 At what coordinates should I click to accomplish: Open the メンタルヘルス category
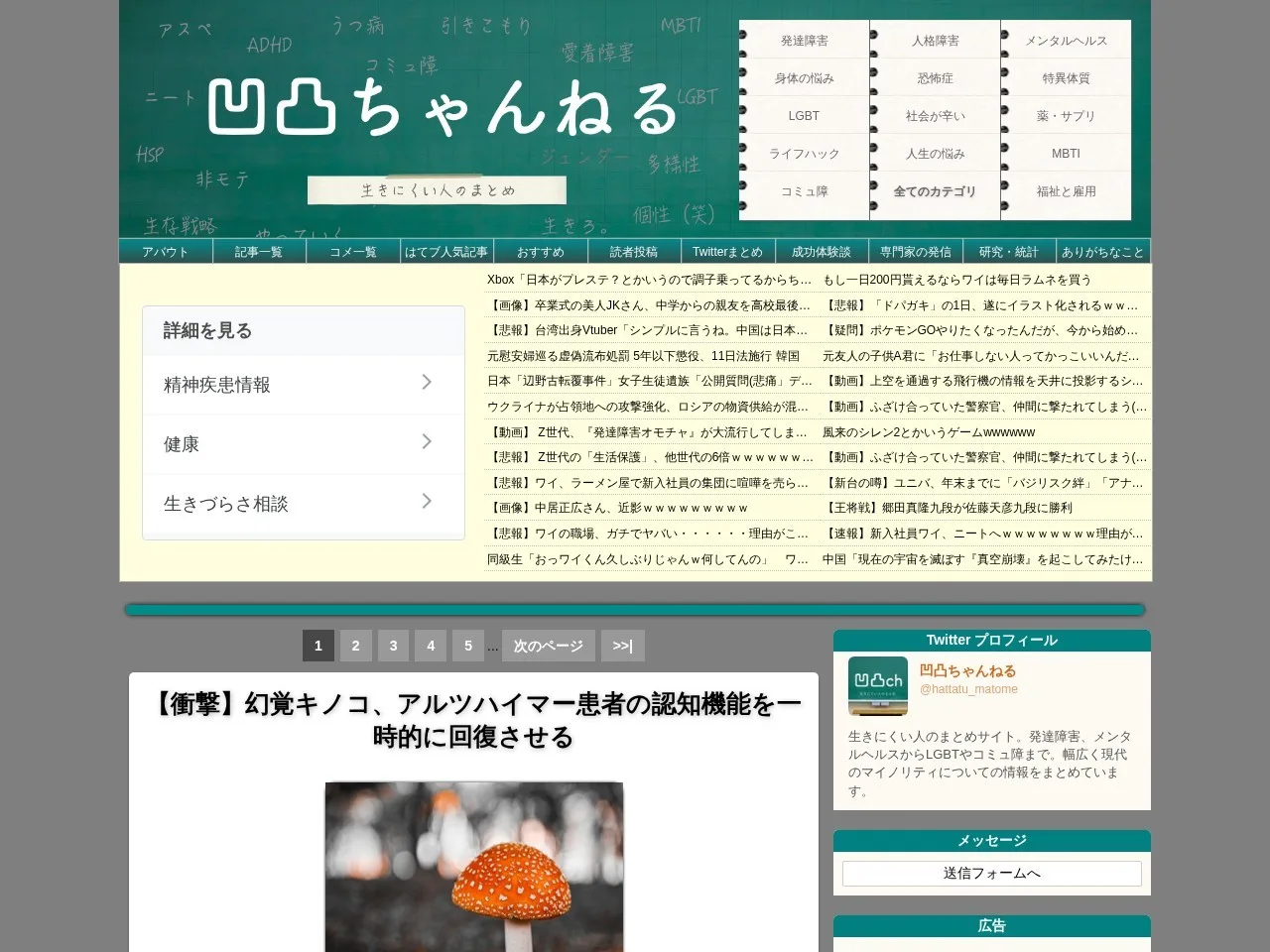(1067, 41)
